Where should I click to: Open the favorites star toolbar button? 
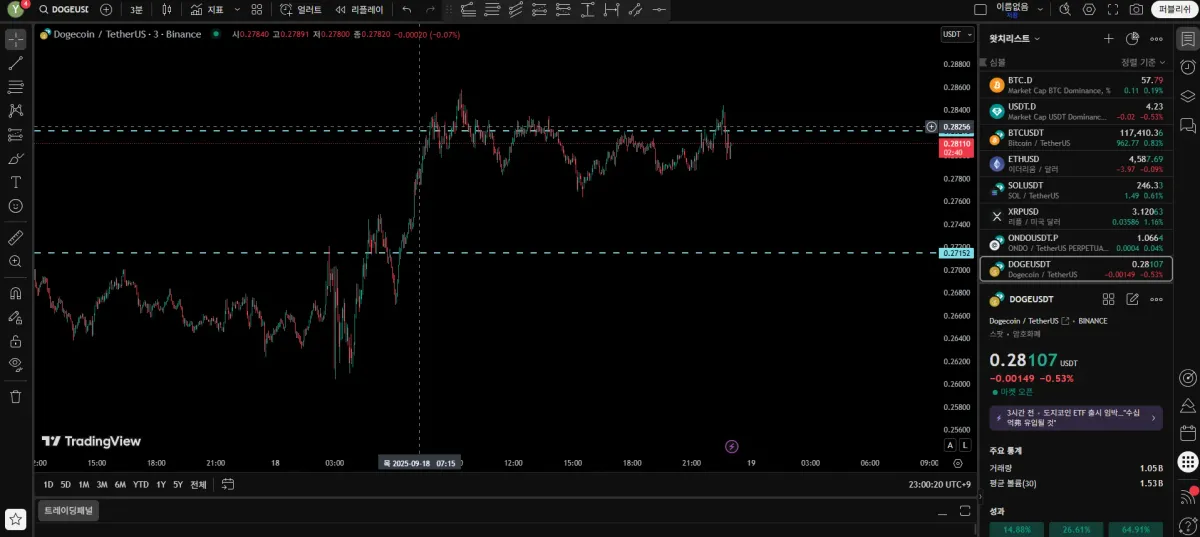point(15,519)
